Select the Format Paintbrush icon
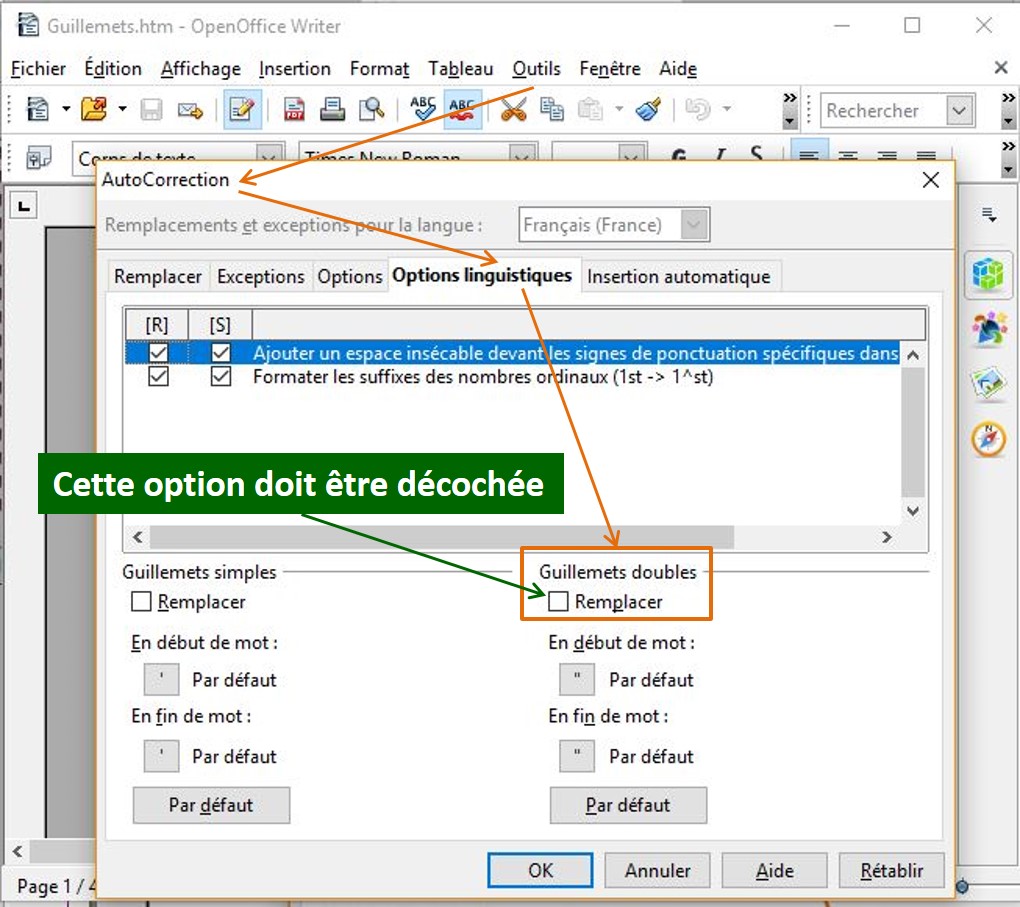Screen dimensions: 1020x907 (649, 110)
